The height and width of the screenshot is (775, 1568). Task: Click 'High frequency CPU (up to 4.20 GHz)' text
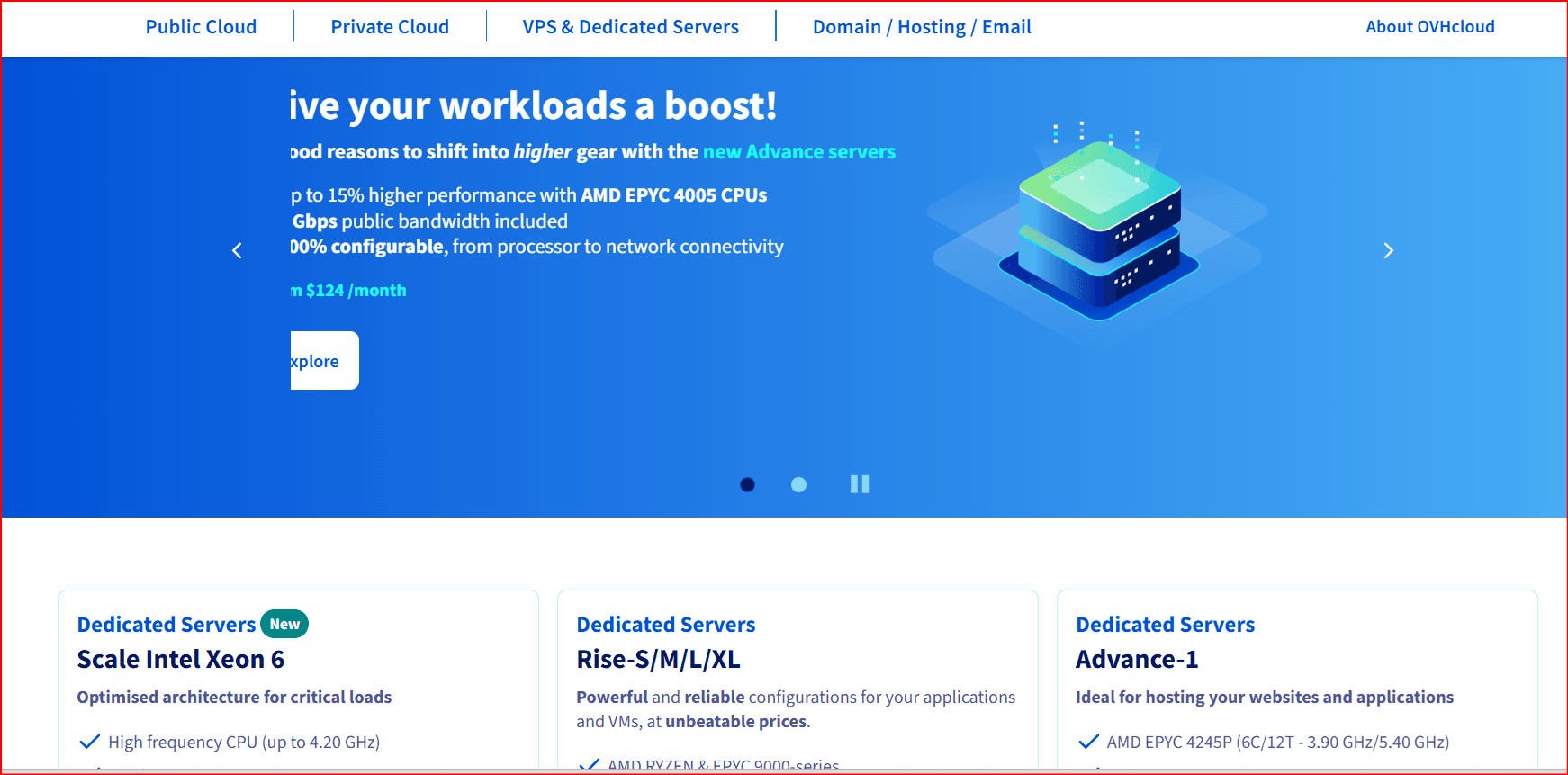coord(244,743)
